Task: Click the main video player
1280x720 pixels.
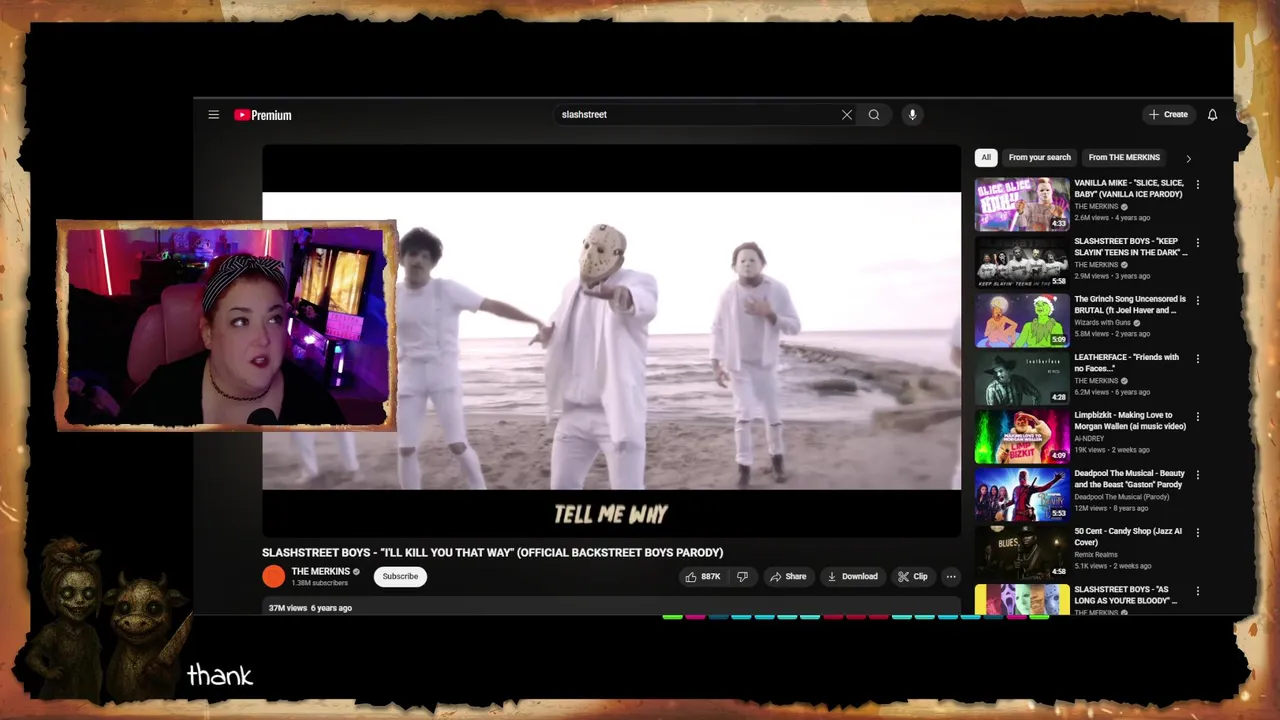Action: (611, 341)
